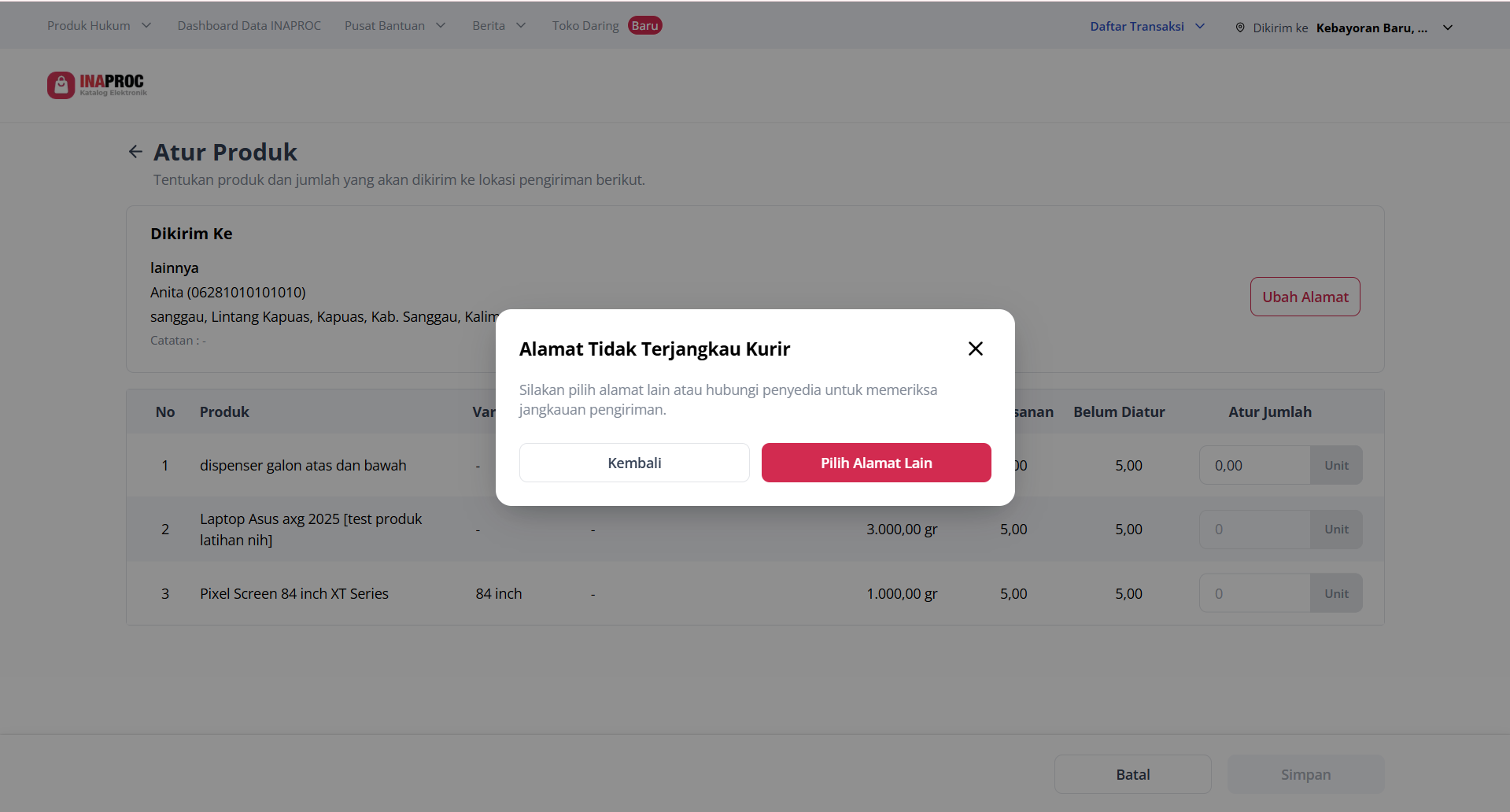The image size is (1510, 812).
Task: Open the Pusat Bantuan menu chevron
Action: click(x=441, y=26)
